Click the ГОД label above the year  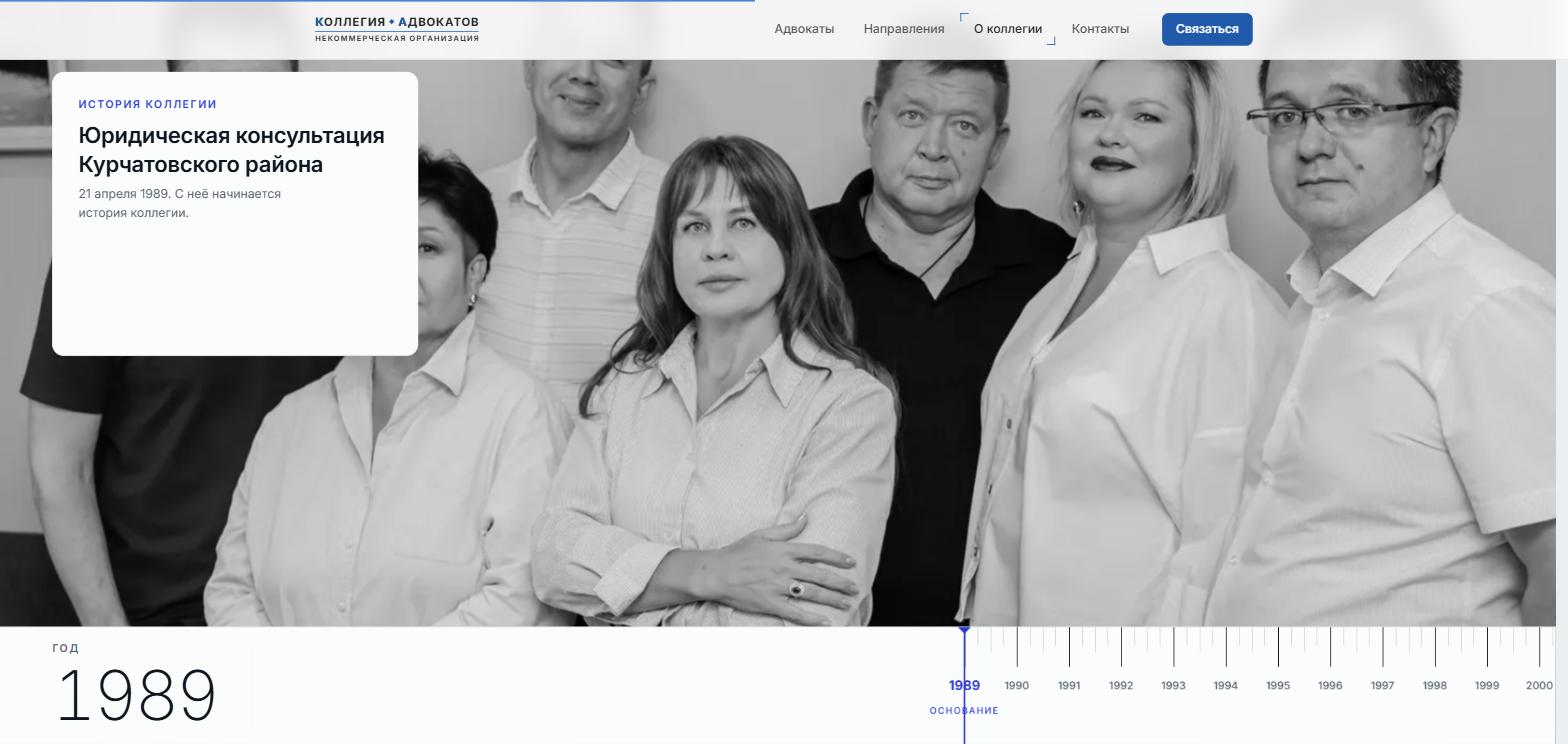66,648
